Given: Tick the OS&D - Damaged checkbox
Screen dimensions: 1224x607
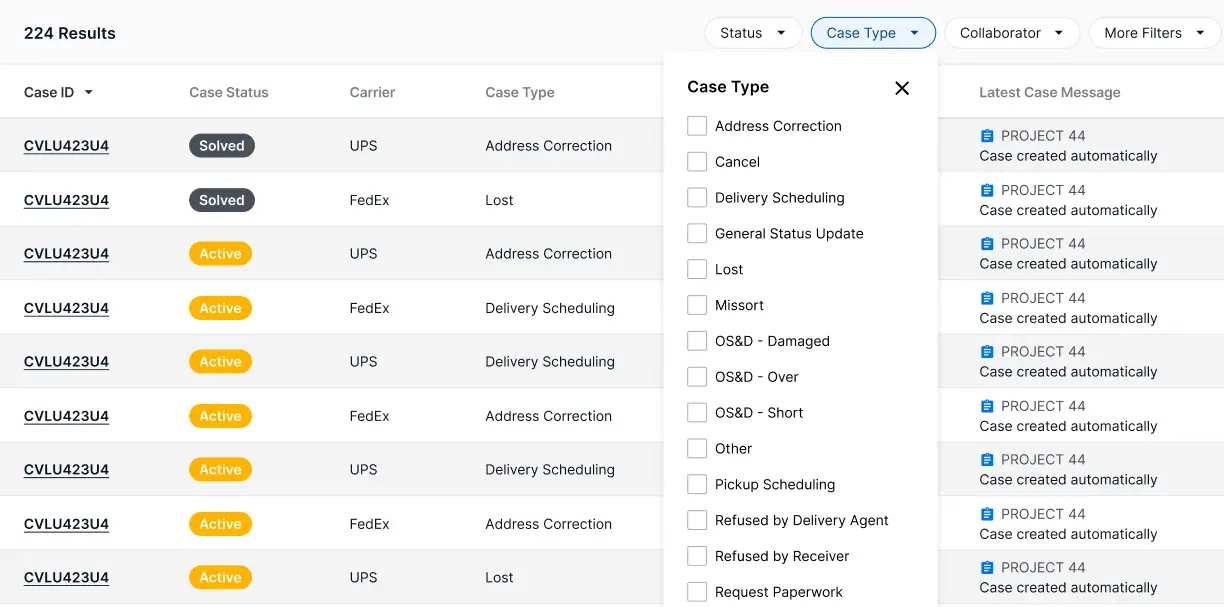Looking at the screenshot, I should (x=697, y=341).
